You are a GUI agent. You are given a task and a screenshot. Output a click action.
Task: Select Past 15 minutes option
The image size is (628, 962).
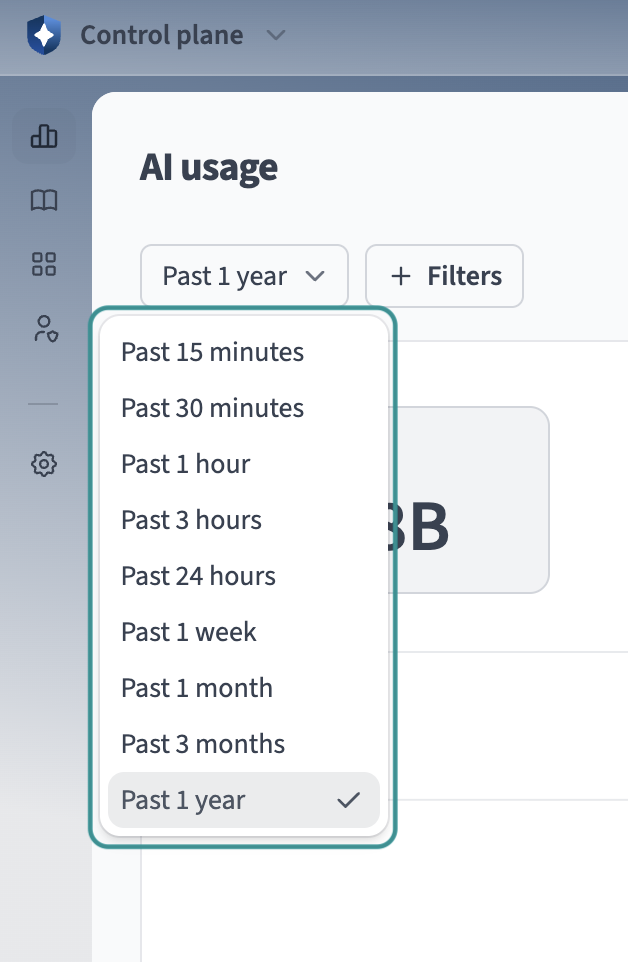[x=244, y=352]
